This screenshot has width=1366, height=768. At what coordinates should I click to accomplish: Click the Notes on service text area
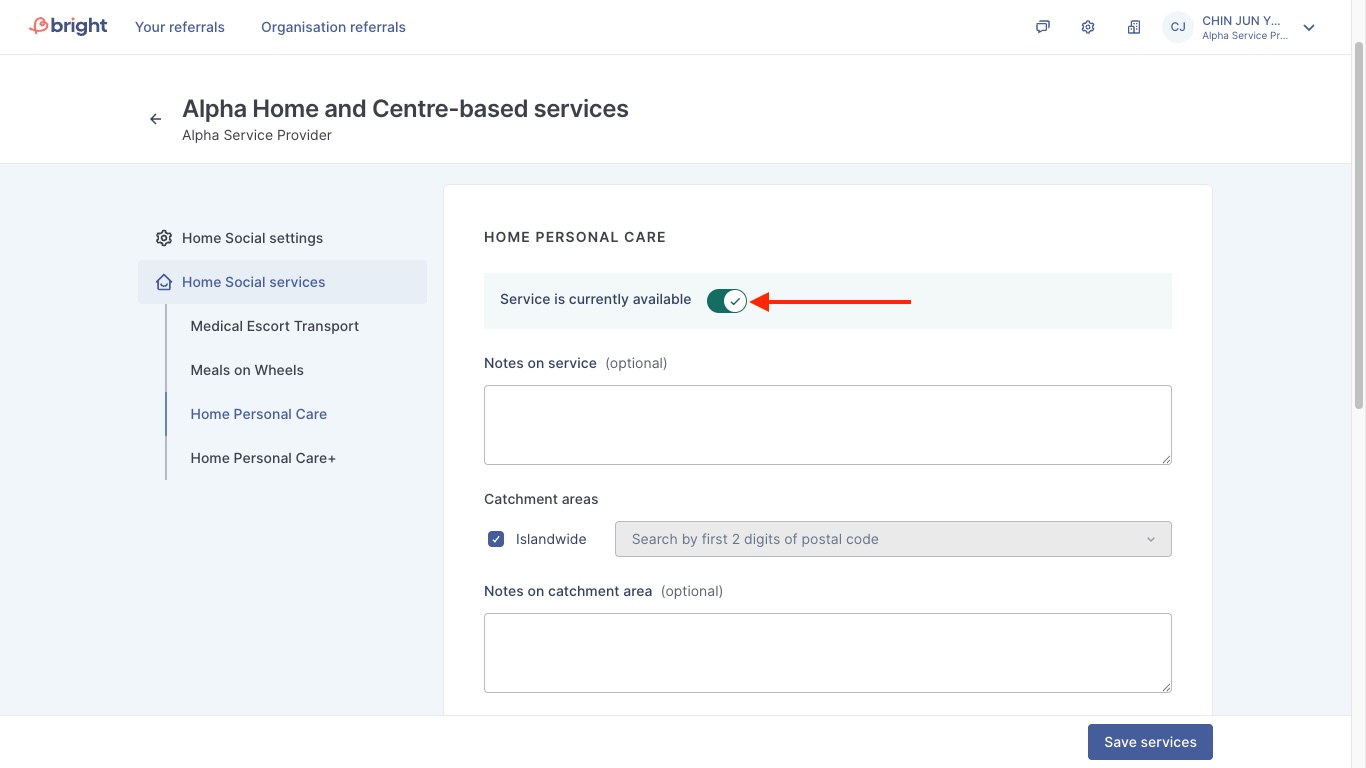pyautogui.click(x=827, y=425)
